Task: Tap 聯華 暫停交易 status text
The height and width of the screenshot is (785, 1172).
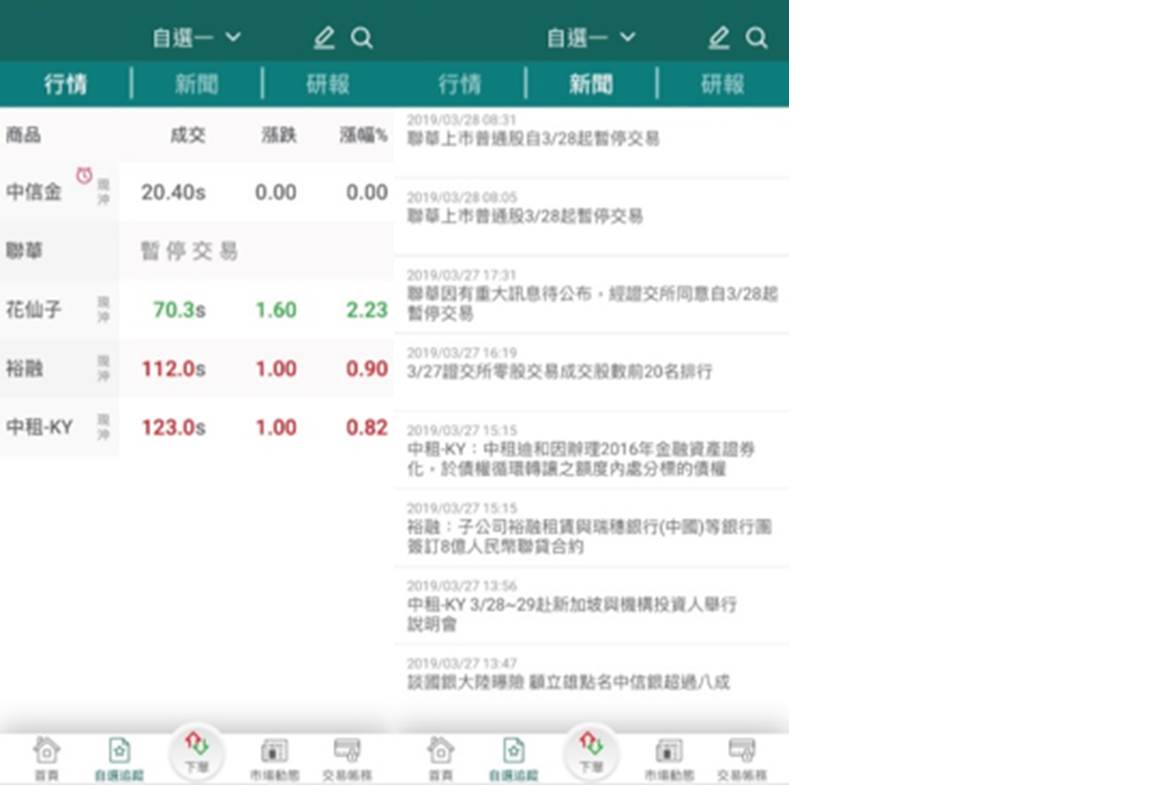Action: (189, 250)
